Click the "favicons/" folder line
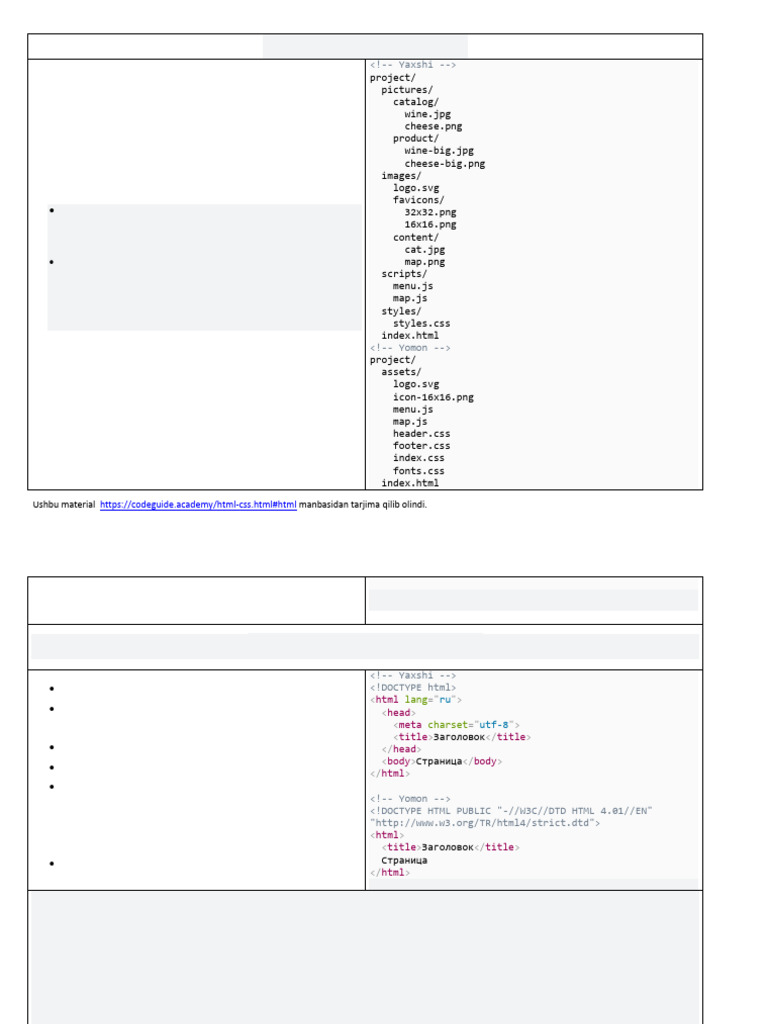Viewport: 768px width, 1024px height. [419, 200]
